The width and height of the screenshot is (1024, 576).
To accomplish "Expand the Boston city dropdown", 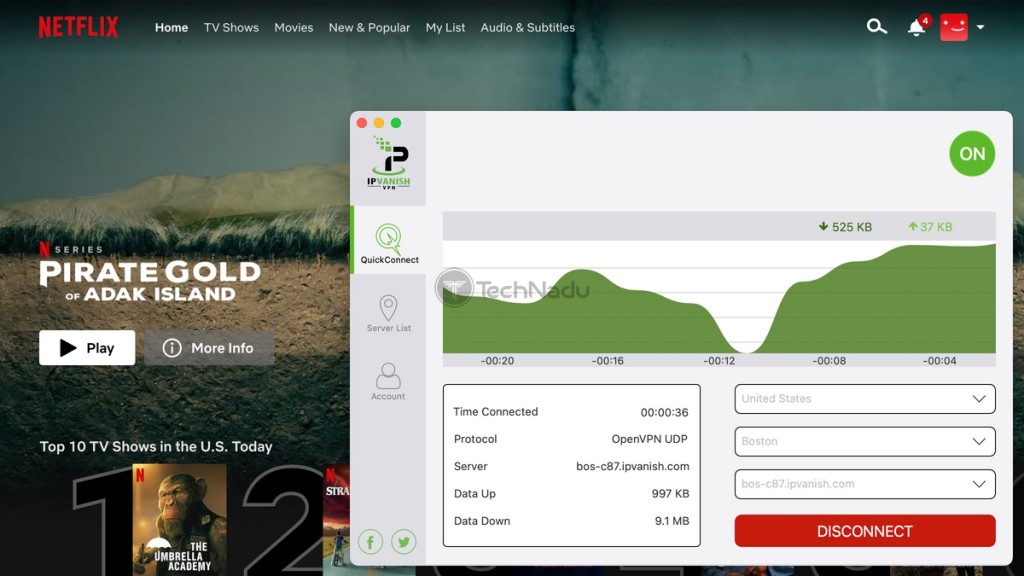I will click(865, 441).
